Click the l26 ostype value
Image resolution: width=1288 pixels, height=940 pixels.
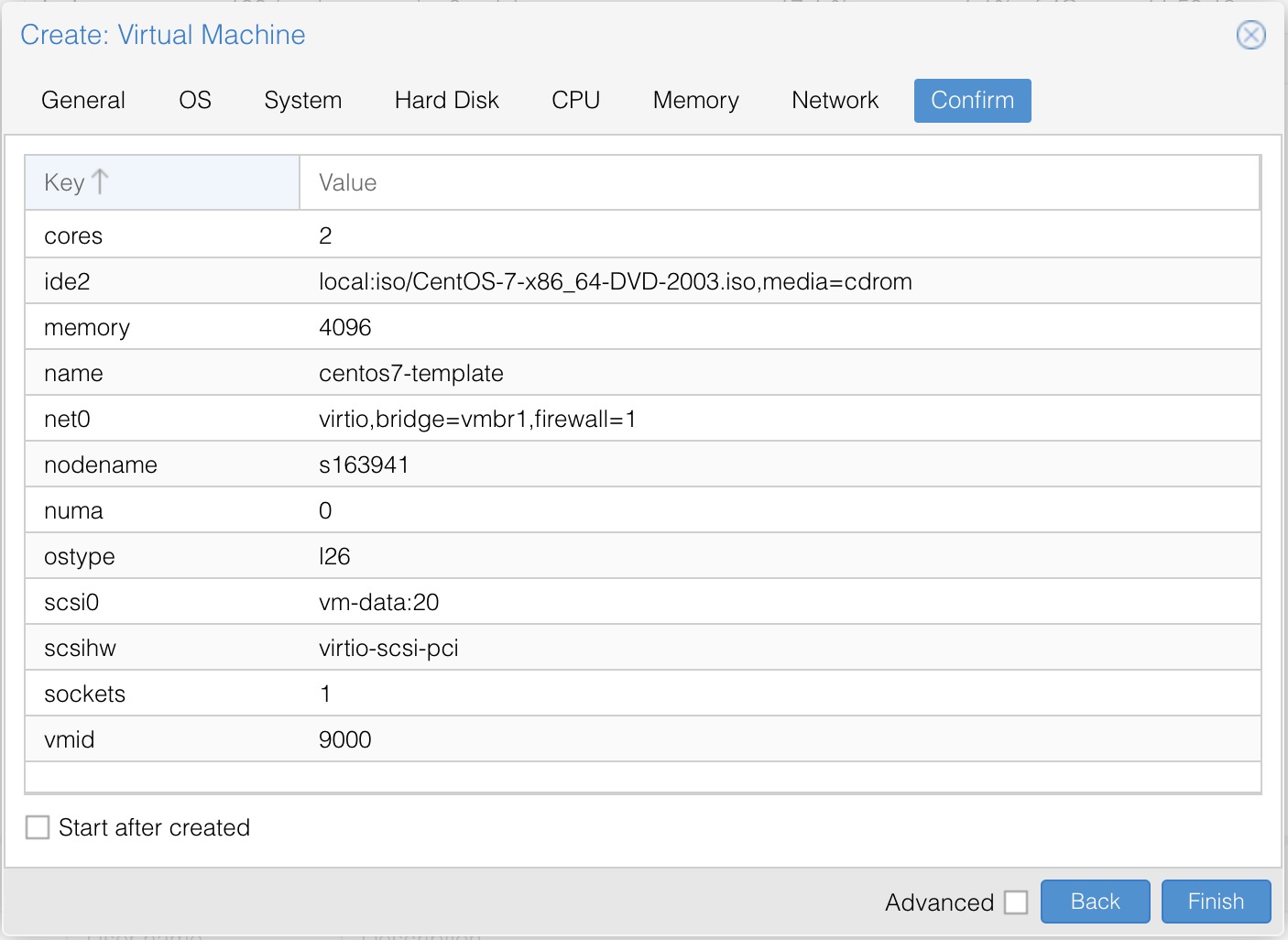pyautogui.click(x=334, y=556)
